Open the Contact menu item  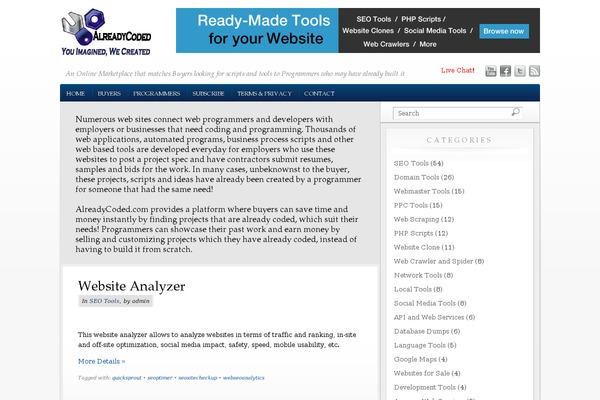[319, 93]
